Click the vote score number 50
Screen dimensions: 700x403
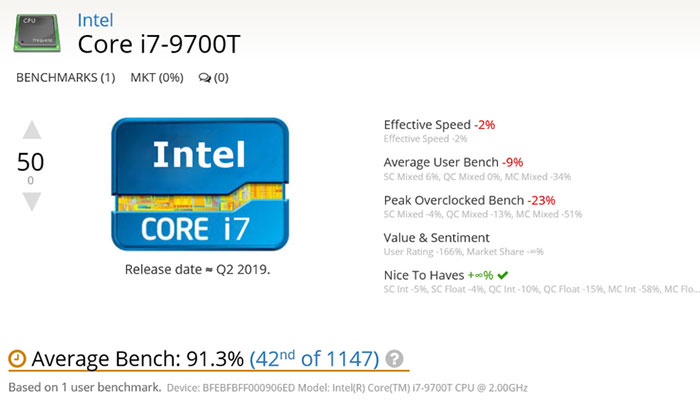point(30,162)
